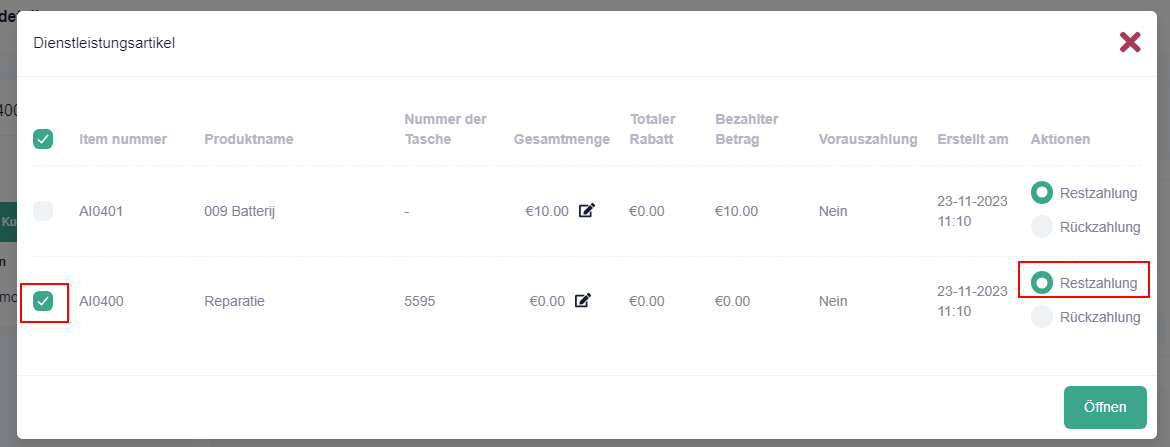Edit total amount for AI0401 Batterij

[586, 211]
